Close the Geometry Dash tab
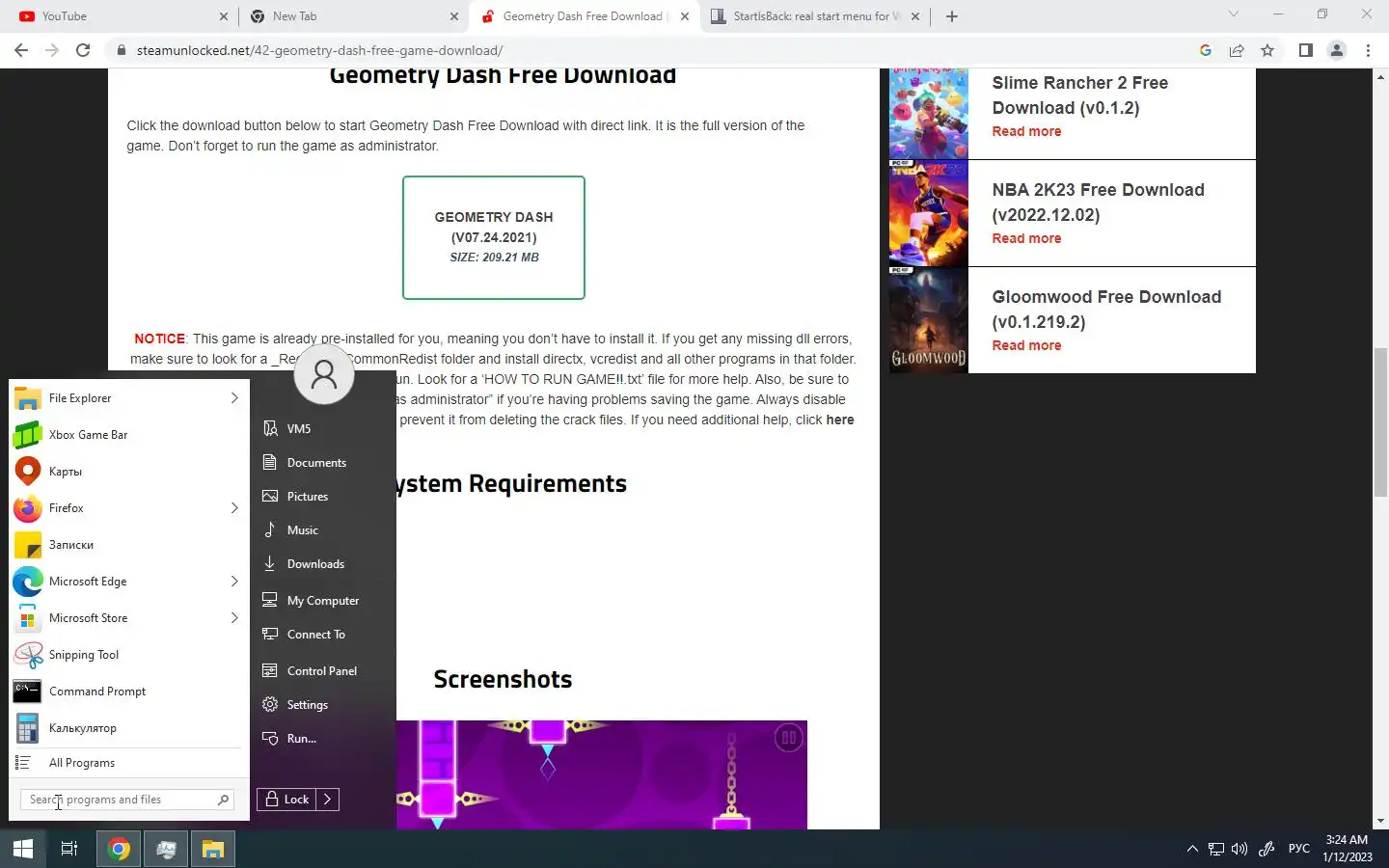This screenshot has width=1389, height=868. 685,16
